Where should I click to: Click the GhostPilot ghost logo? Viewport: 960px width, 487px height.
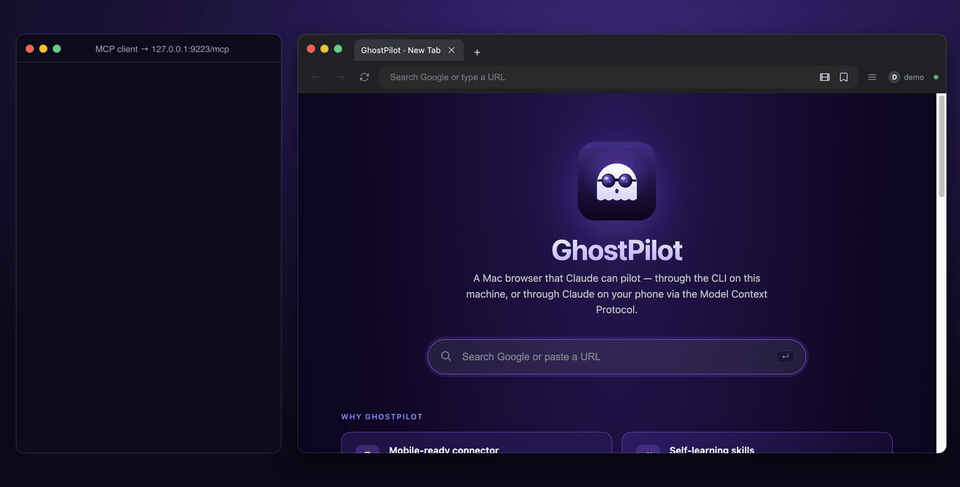click(617, 181)
